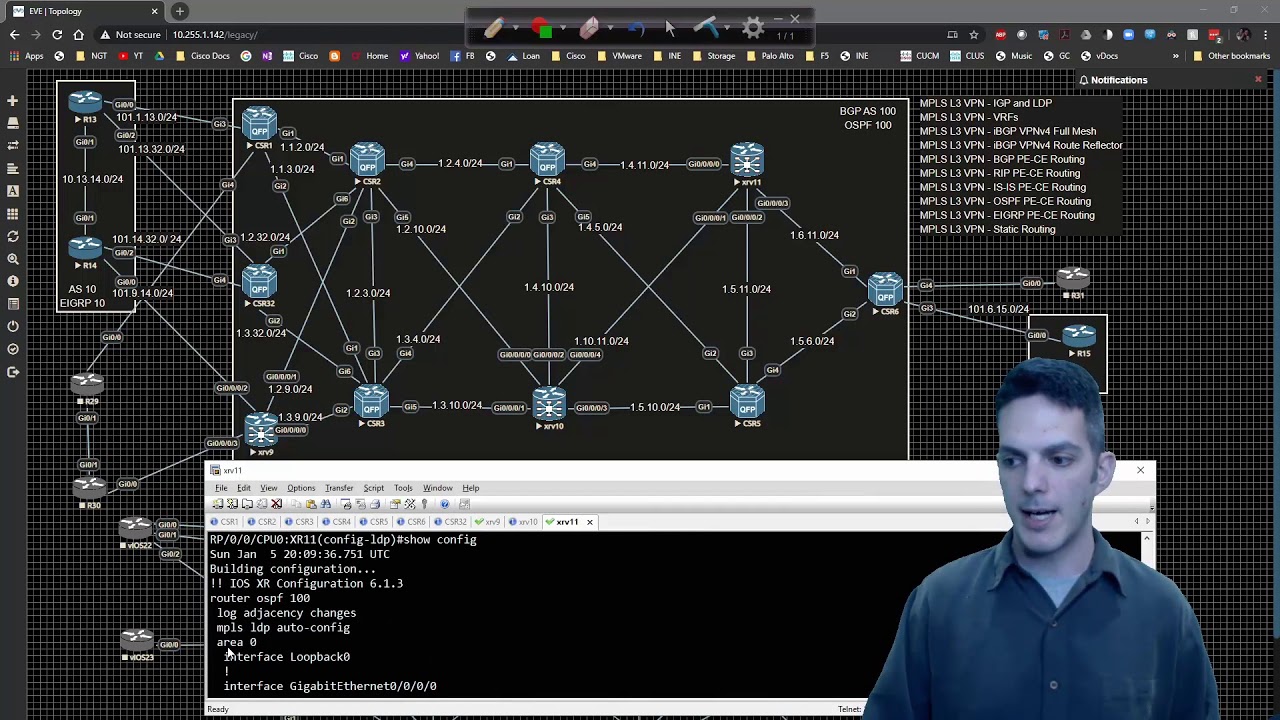The width and height of the screenshot is (1280, 720).
Task: Open the Cisco Docs bookmark folder
Action: (x=203, y=56)
